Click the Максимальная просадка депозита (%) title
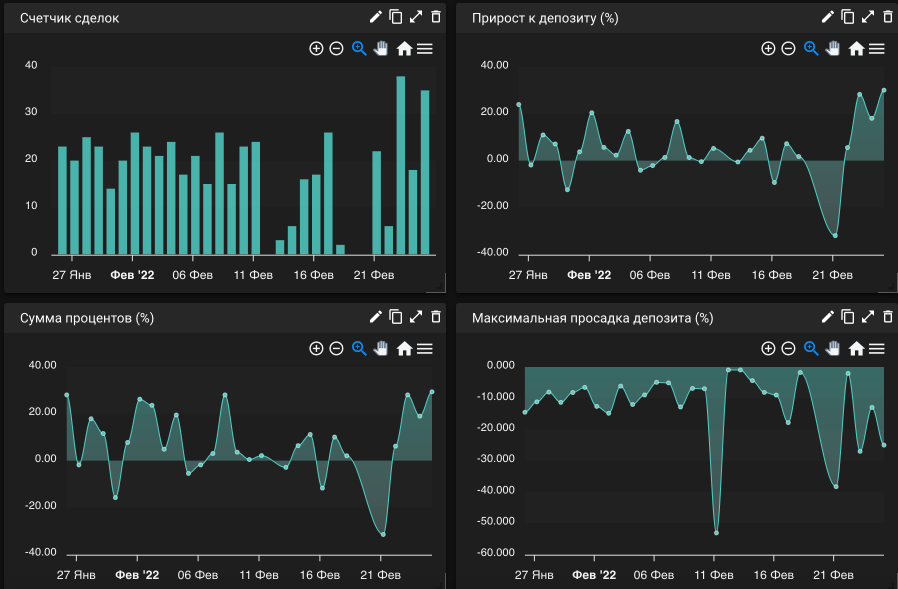The height and width of the screenshot is (589, 898). [593, 318]
